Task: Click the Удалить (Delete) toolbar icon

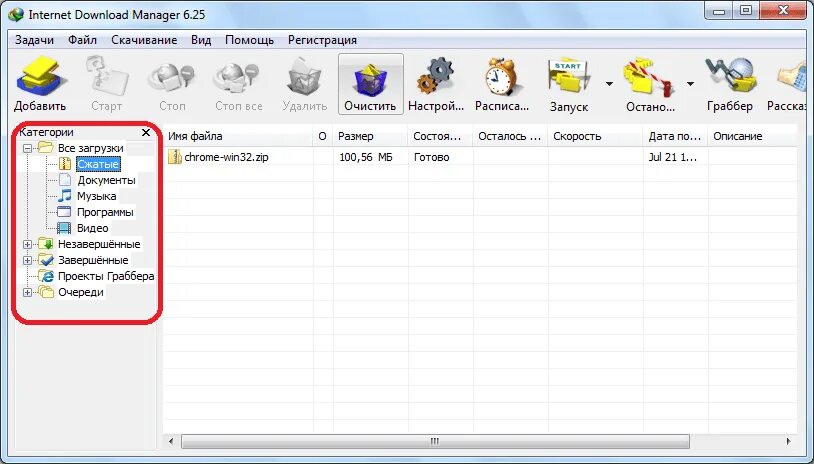Action: coord(304,78)
